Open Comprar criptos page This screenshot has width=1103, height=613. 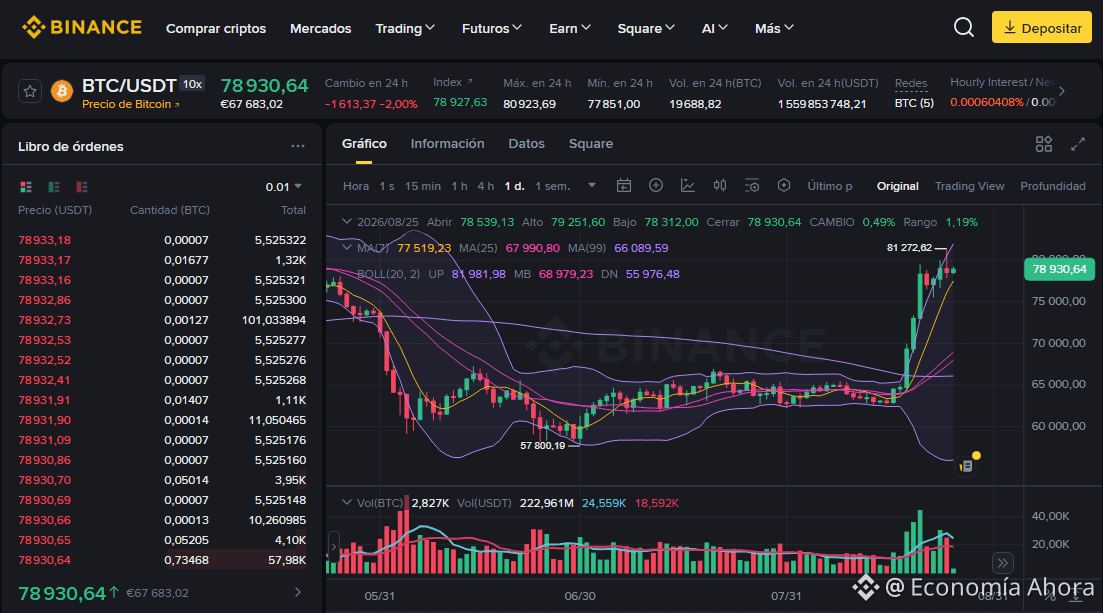click(x=216, y=28)
